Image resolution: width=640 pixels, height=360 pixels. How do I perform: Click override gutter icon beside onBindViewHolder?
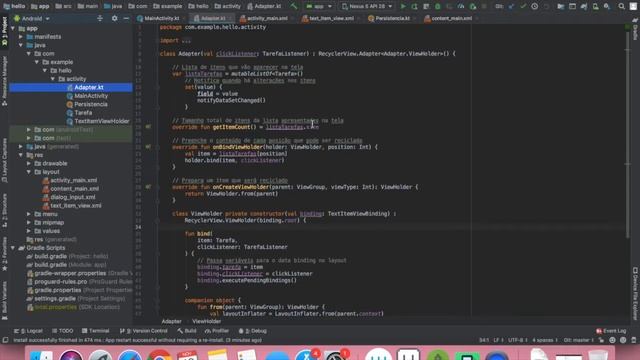coord(148,147)
